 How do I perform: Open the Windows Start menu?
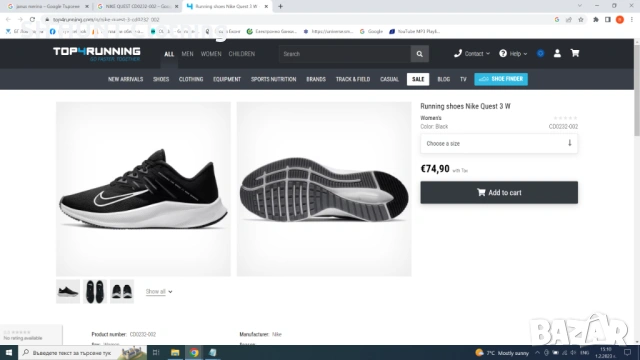pyautogui.click(x=9, y=352)
